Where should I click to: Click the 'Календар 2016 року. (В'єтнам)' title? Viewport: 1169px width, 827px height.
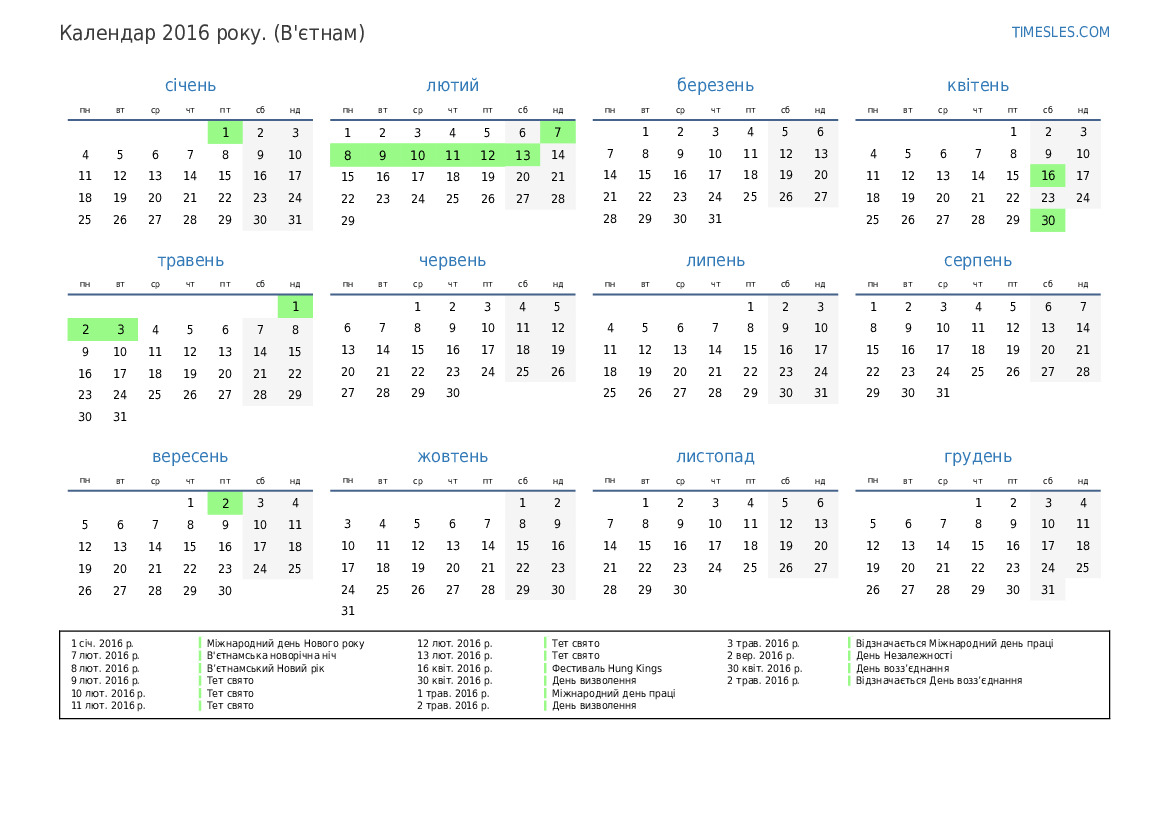(212, 34)
